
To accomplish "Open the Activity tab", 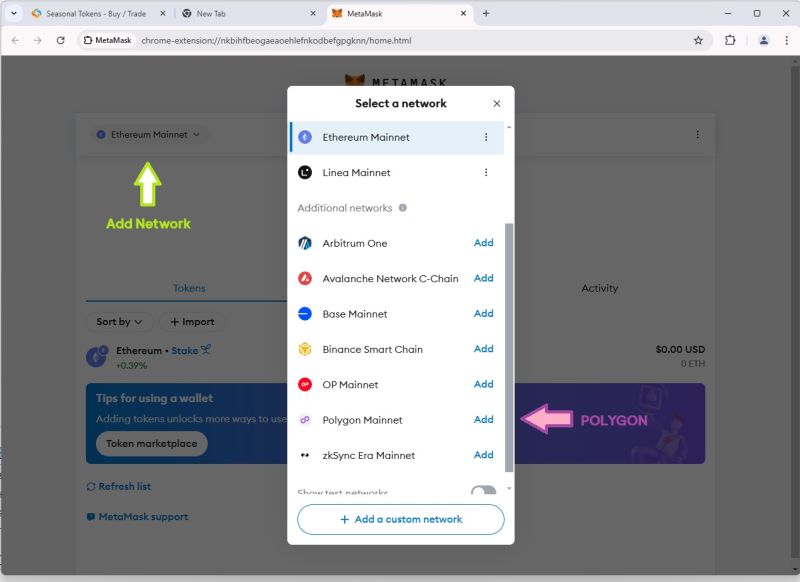I will click(x=599, y=288).
